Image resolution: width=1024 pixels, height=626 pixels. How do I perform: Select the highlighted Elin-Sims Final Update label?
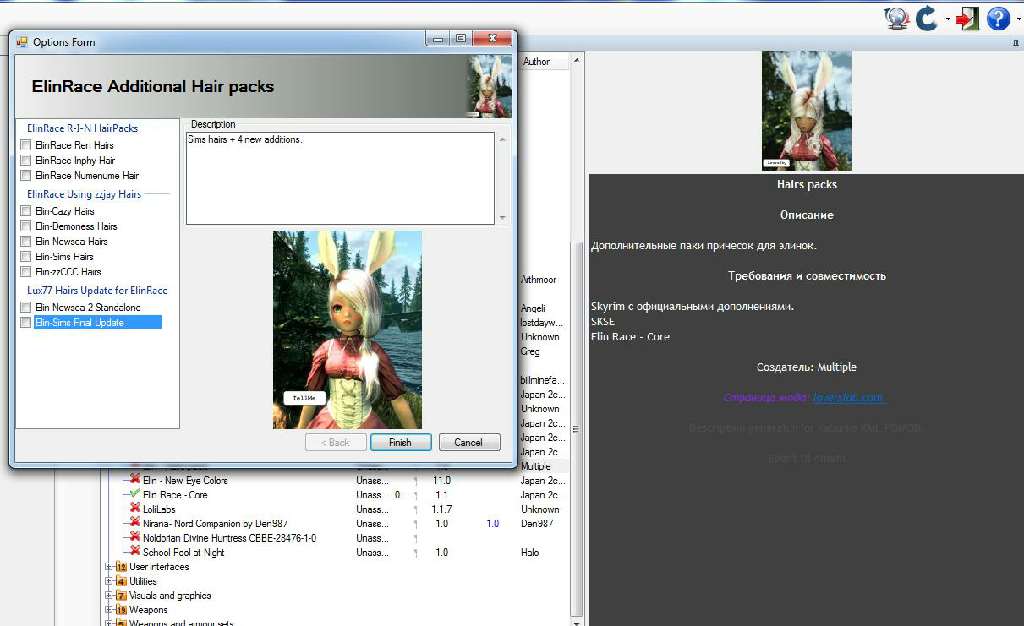[x=97, y=322]
